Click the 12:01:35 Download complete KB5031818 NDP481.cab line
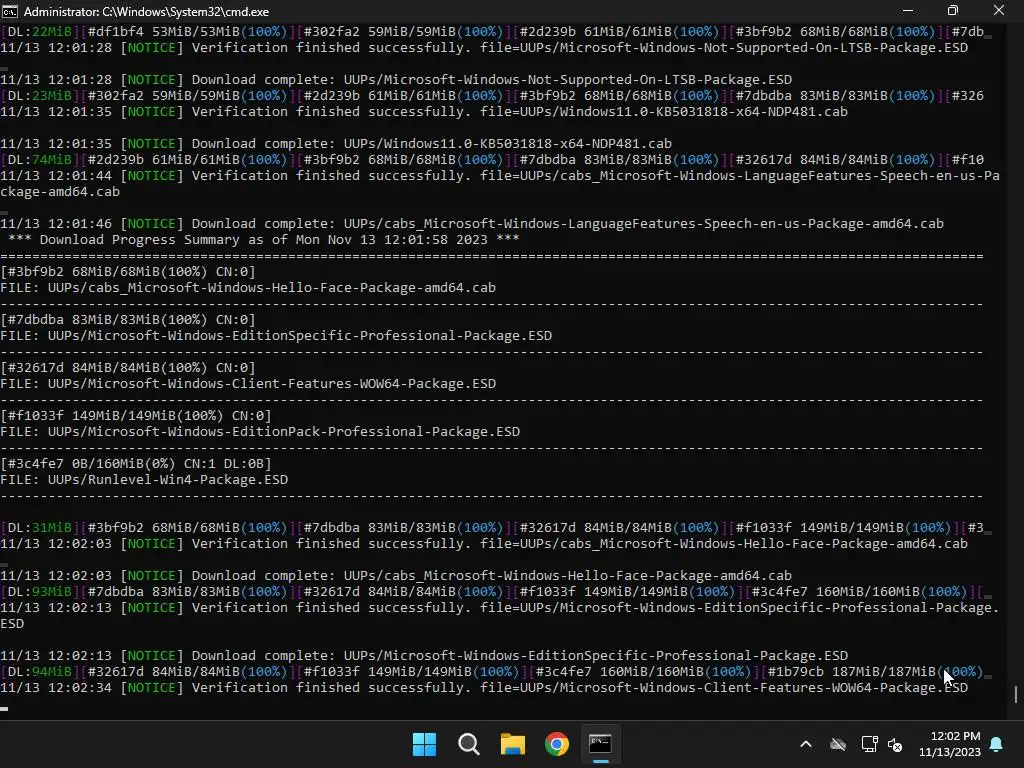Viewport: 1024px width, 768px height. [x=336, y=144]
